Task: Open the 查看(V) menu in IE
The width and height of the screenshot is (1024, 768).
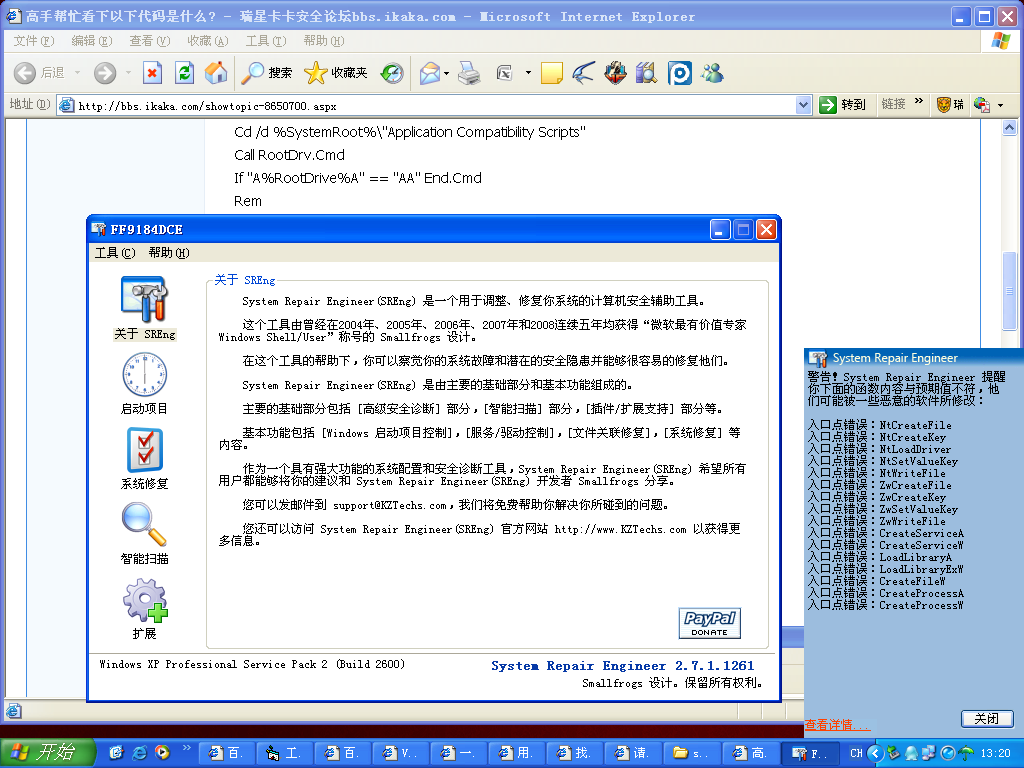Action: pyautogui.click(x=150, y=41)
